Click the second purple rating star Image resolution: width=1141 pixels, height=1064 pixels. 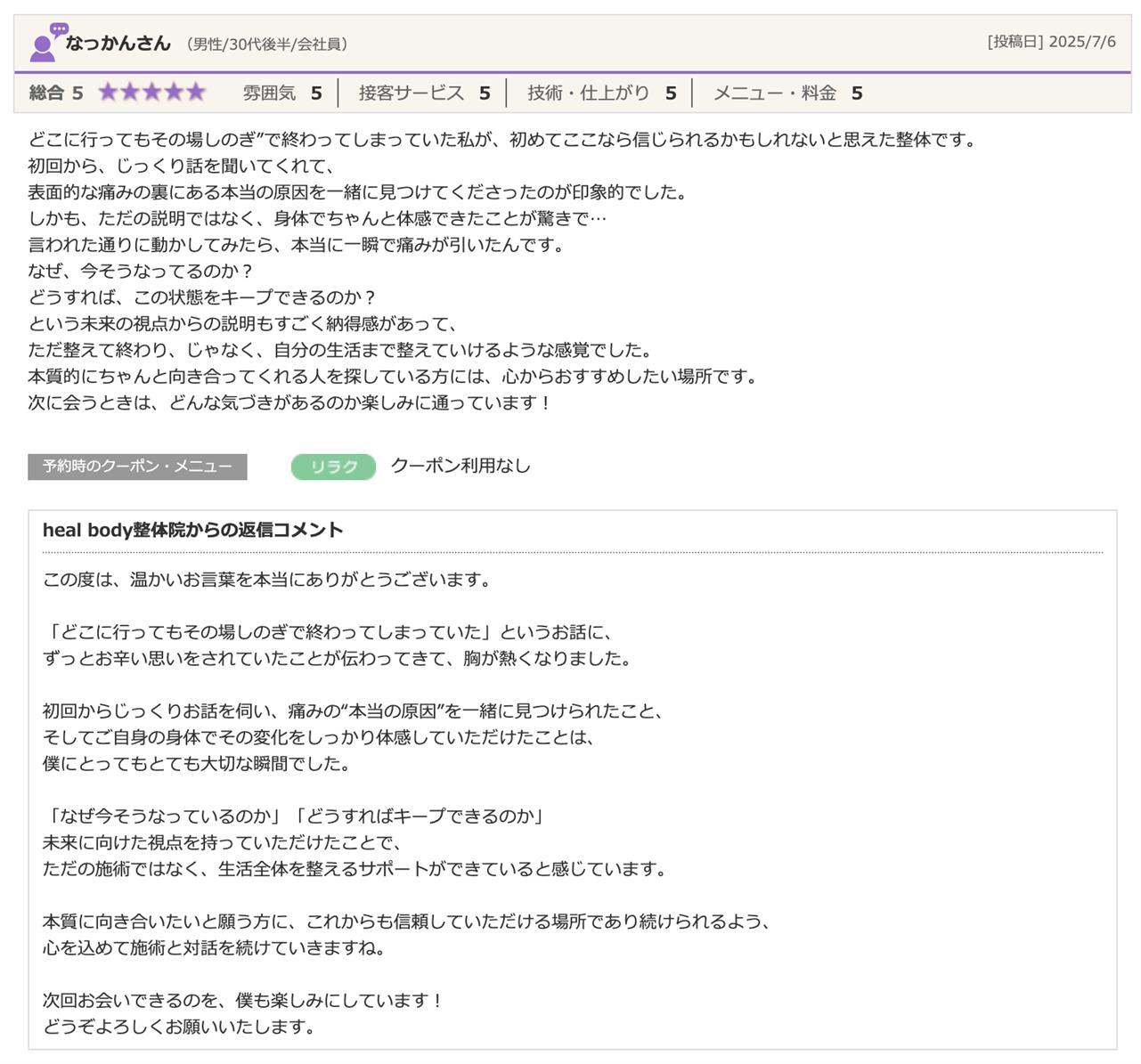(130, 93)
